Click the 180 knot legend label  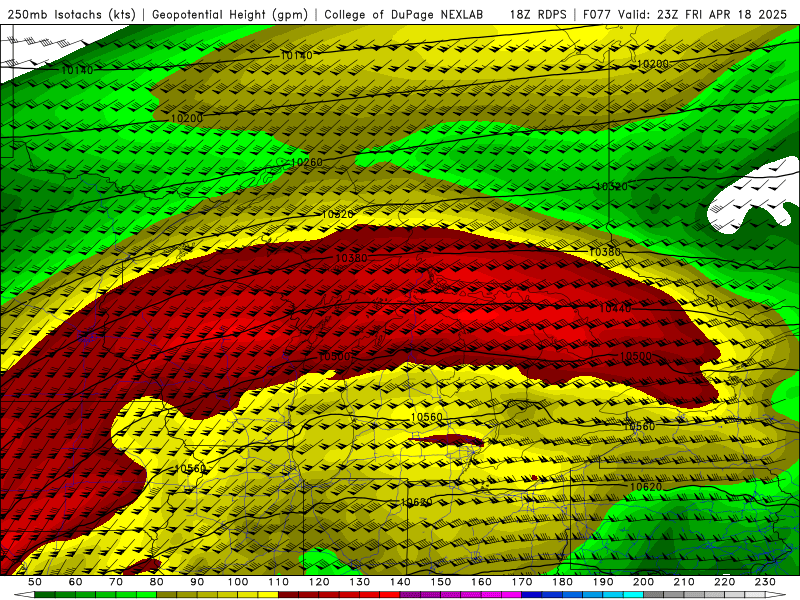coord(562,582)
